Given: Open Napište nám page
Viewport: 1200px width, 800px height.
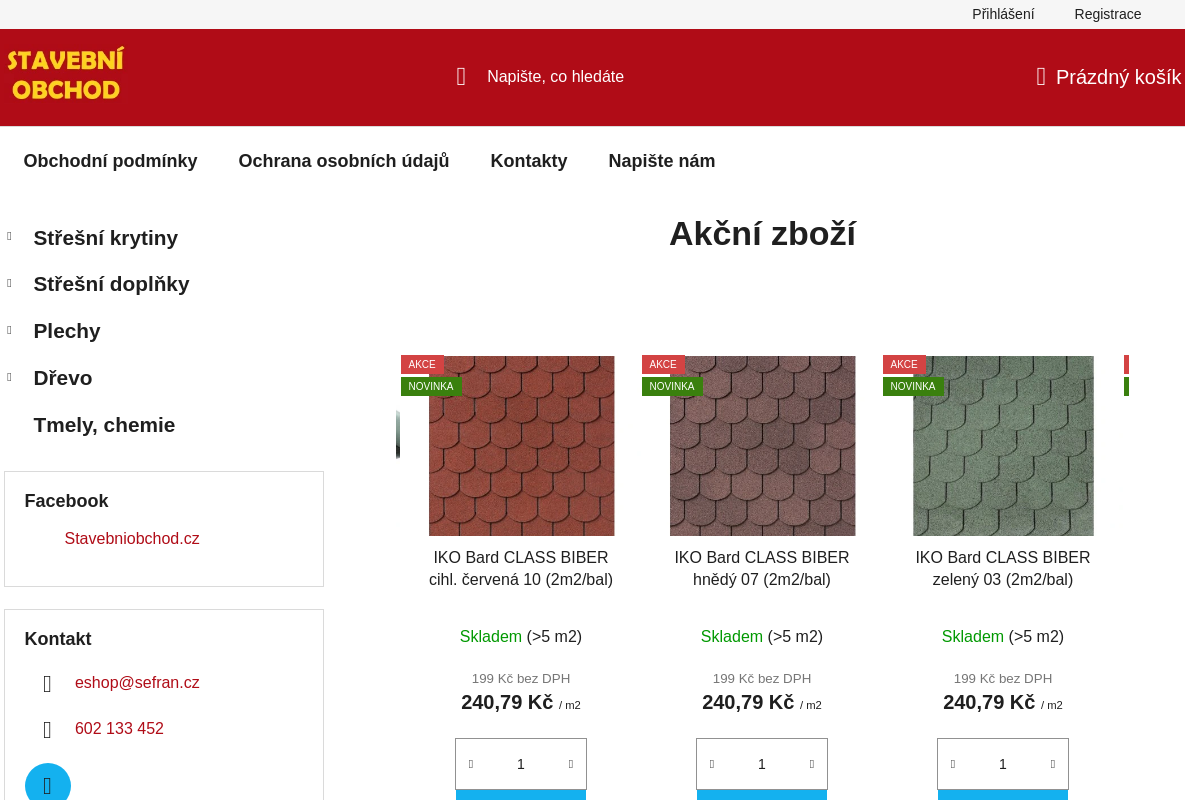Looking at the screenshot, I should (x=661, y=160).
